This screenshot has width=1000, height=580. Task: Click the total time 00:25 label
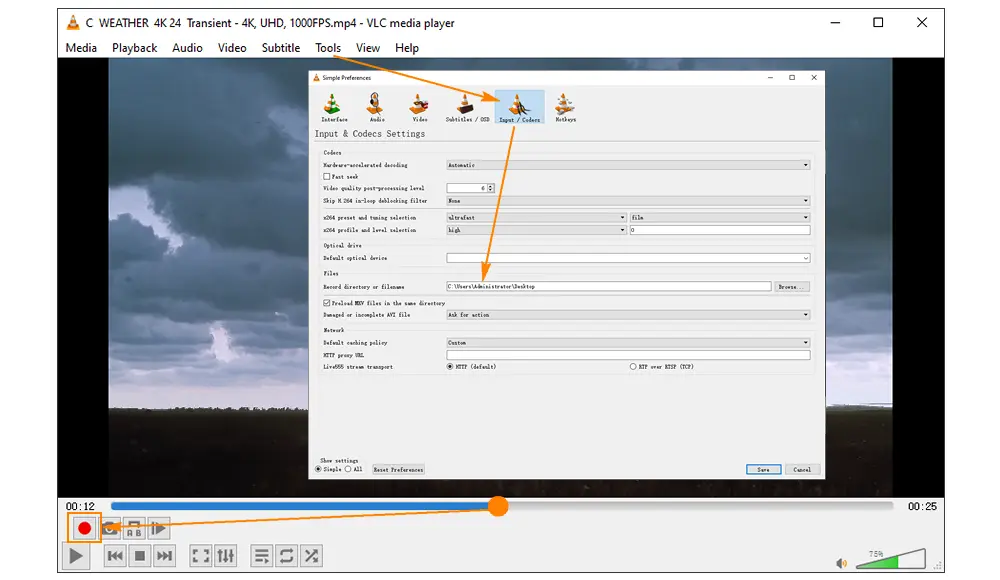pos(922,507)
